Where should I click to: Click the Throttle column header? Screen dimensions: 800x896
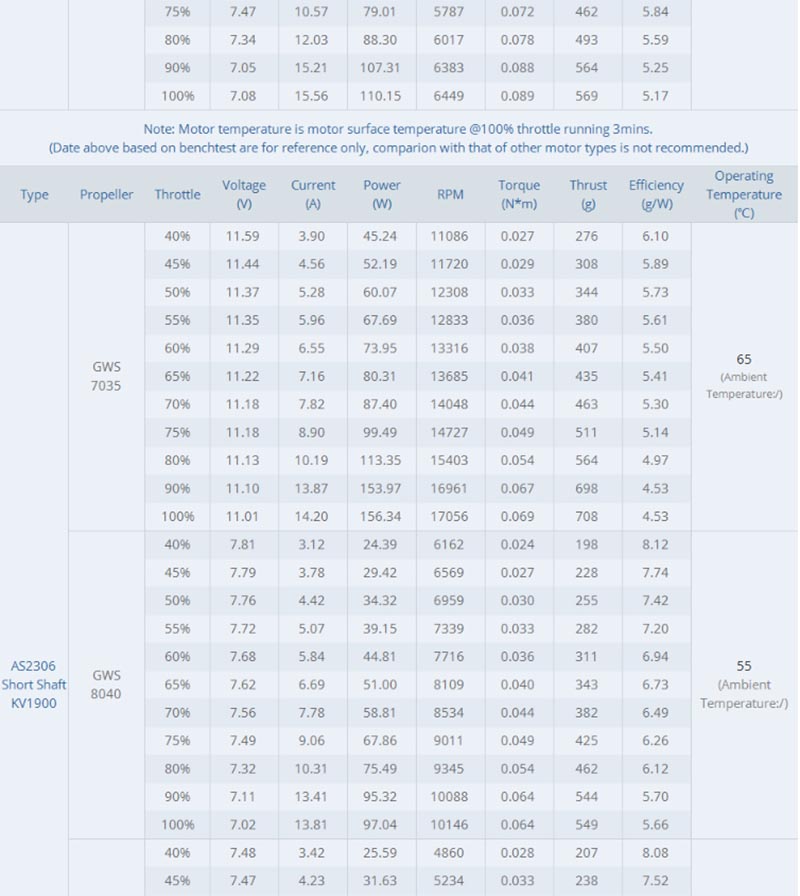(177, 194)
